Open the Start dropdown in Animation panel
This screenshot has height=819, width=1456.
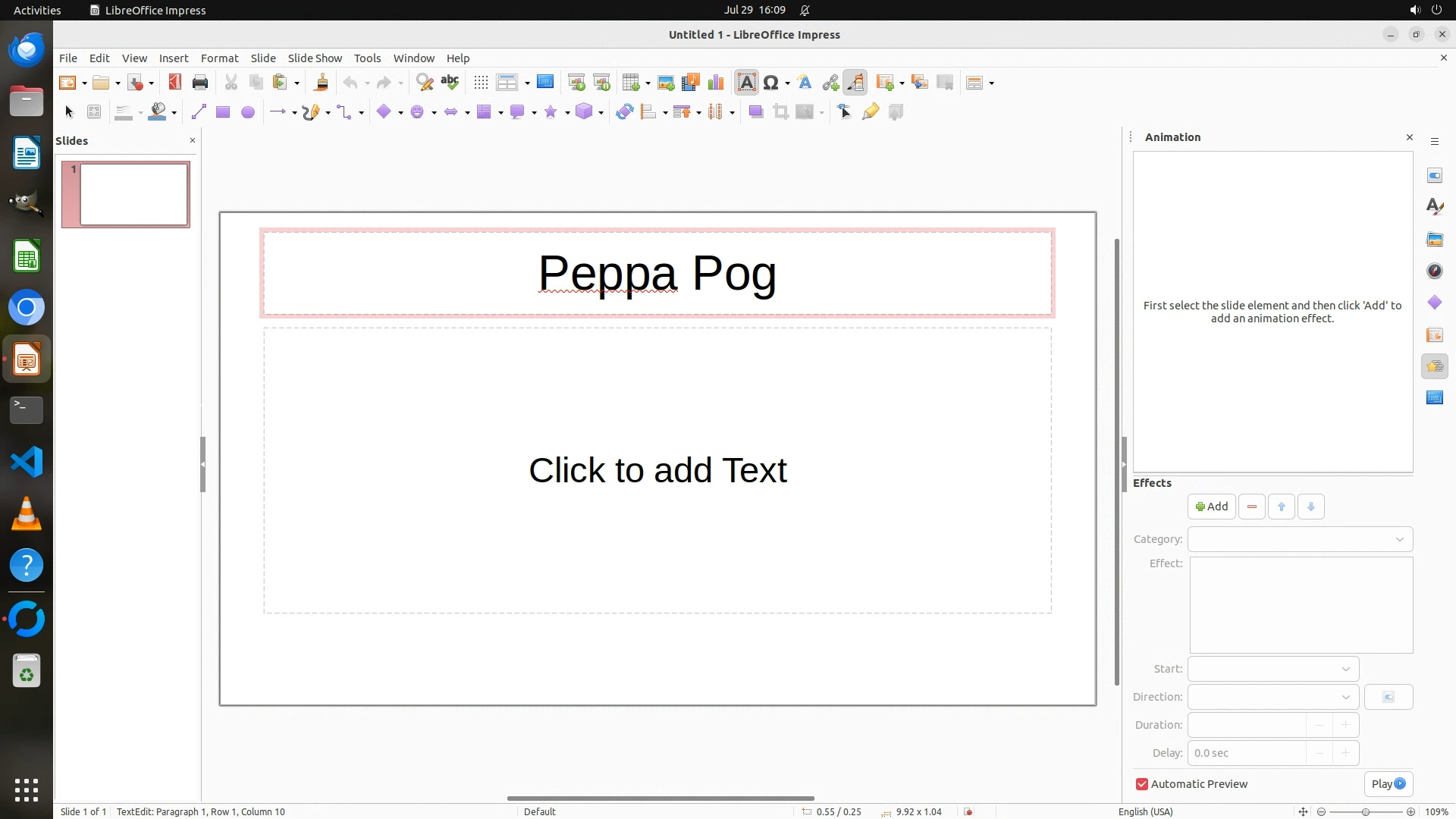click(1272, 669)
